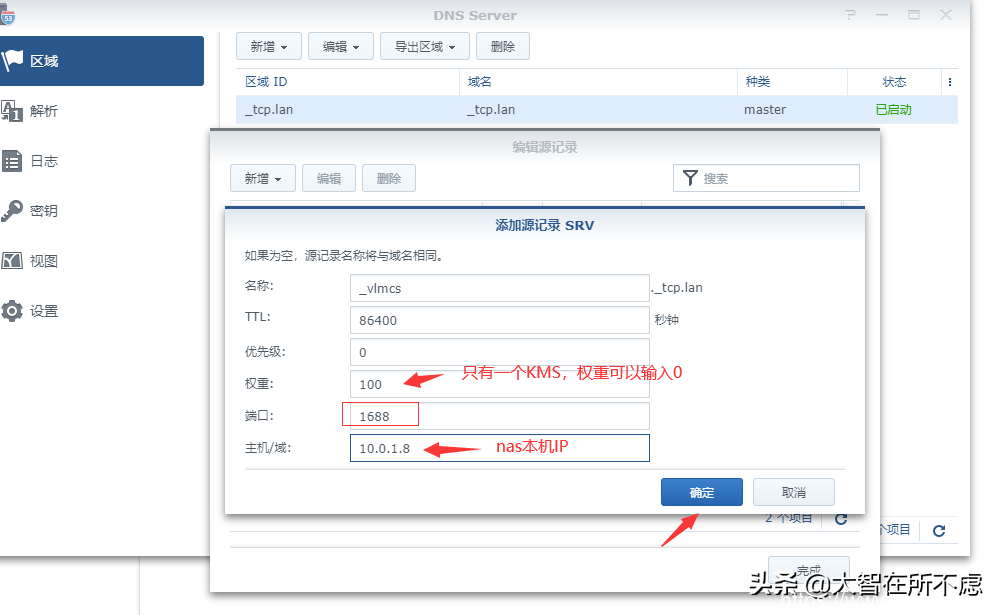Cancel the SRV dialog with 取消

point(794,492)
